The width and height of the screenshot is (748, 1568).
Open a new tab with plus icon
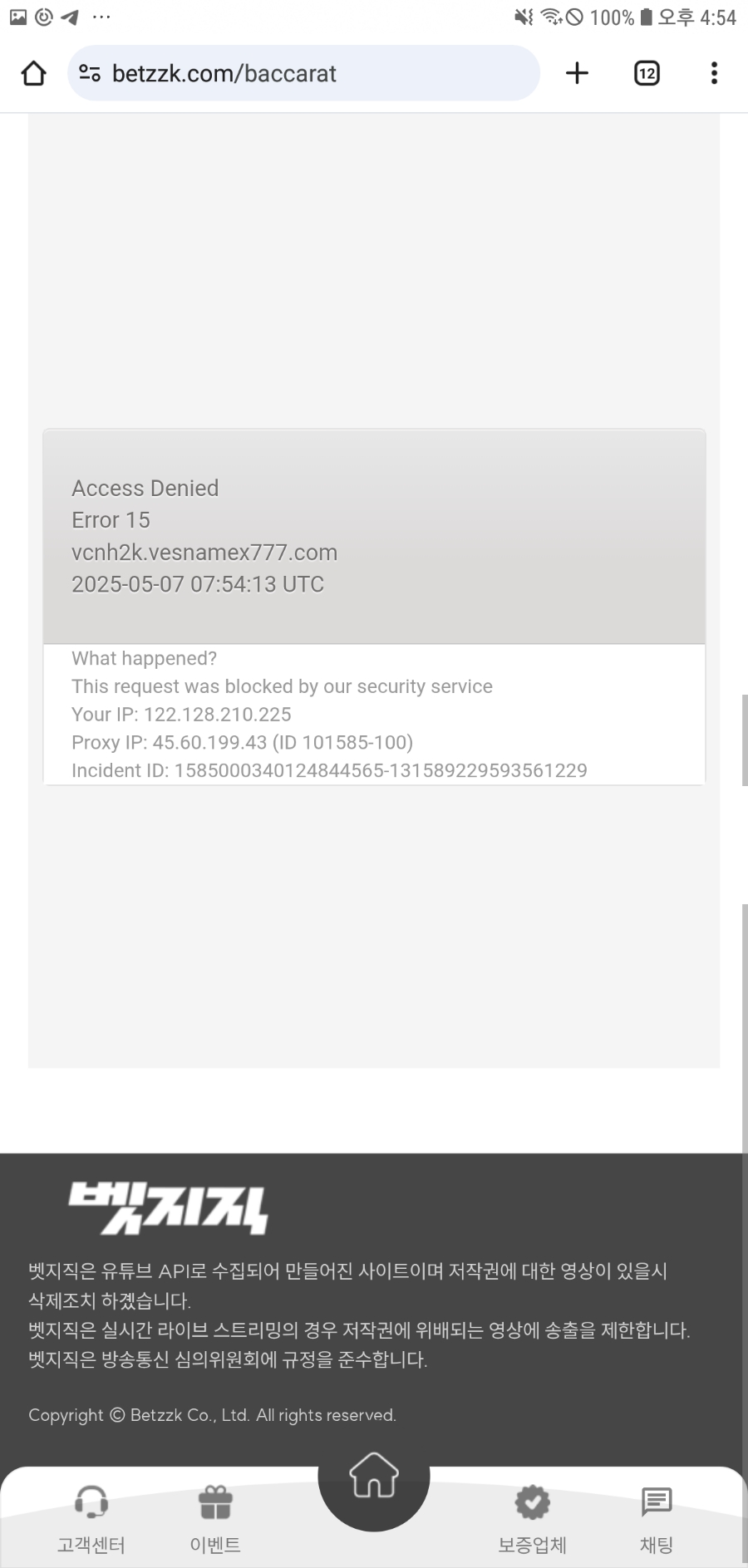(x=577, y=73)
